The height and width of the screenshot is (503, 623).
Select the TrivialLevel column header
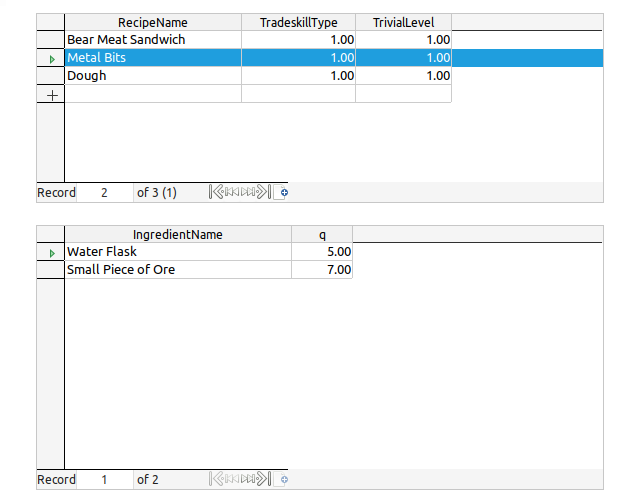pos(403,22)
